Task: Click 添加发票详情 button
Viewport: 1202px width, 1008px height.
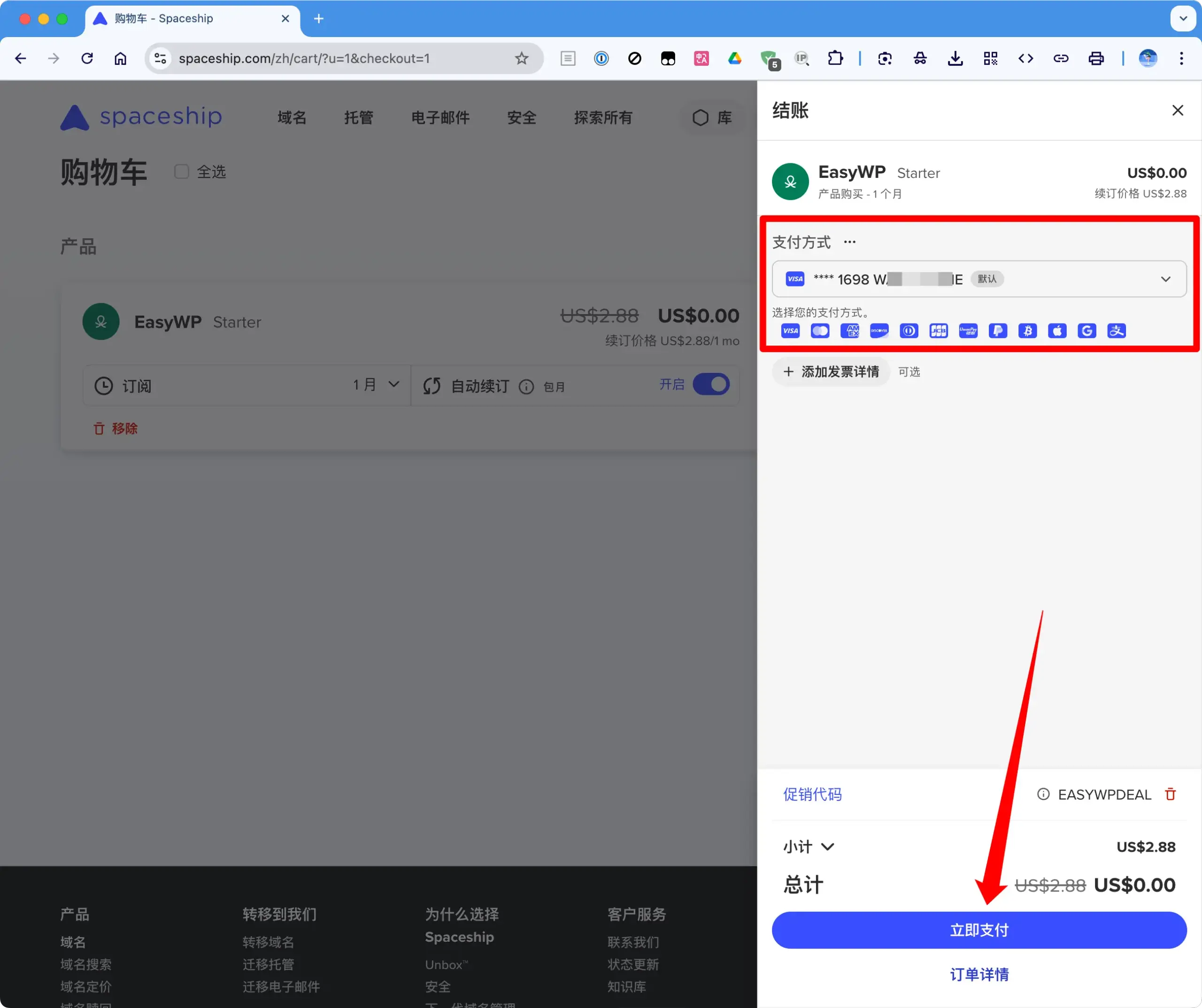Action: pos(831,372)
